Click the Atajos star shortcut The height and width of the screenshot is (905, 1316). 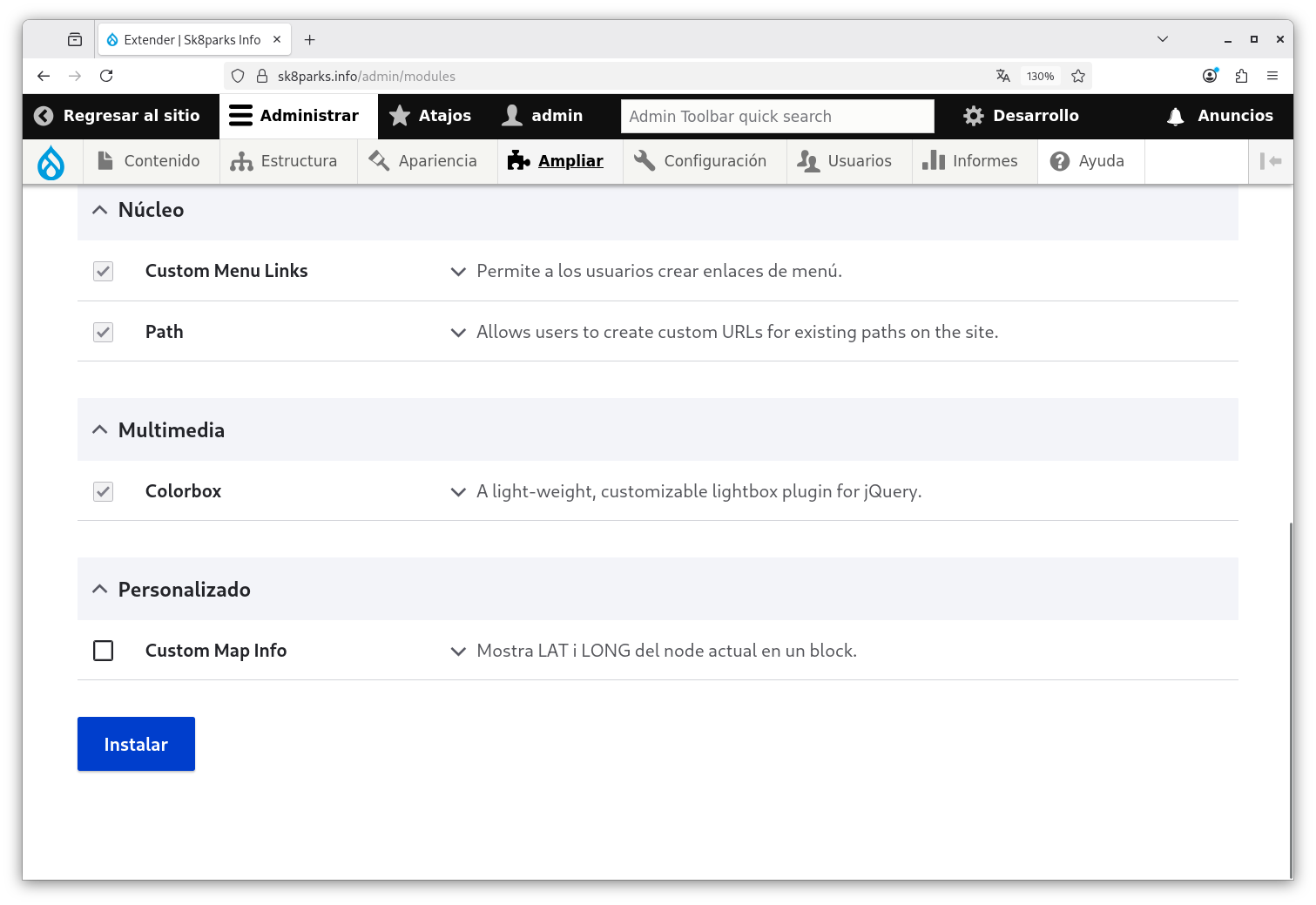pos(430,116)
